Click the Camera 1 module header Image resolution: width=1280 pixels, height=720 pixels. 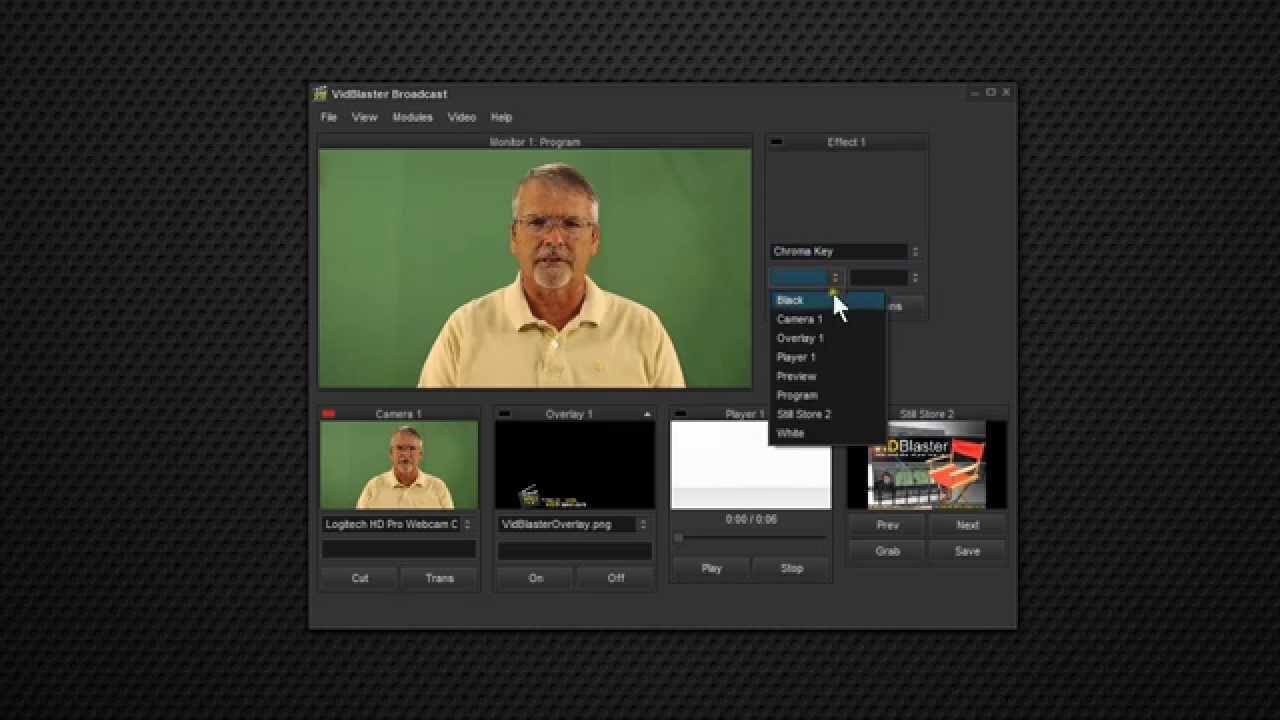point(398,414)
